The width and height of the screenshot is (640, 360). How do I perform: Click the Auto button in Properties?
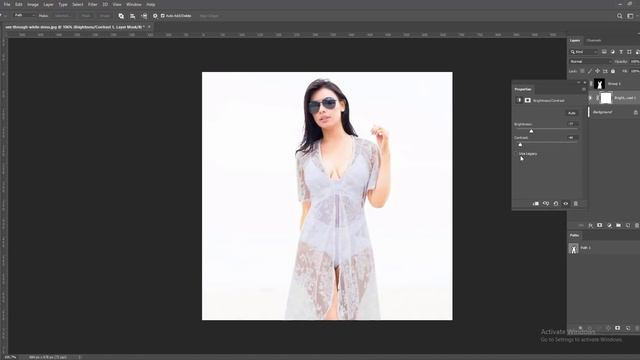pos(572,113)
